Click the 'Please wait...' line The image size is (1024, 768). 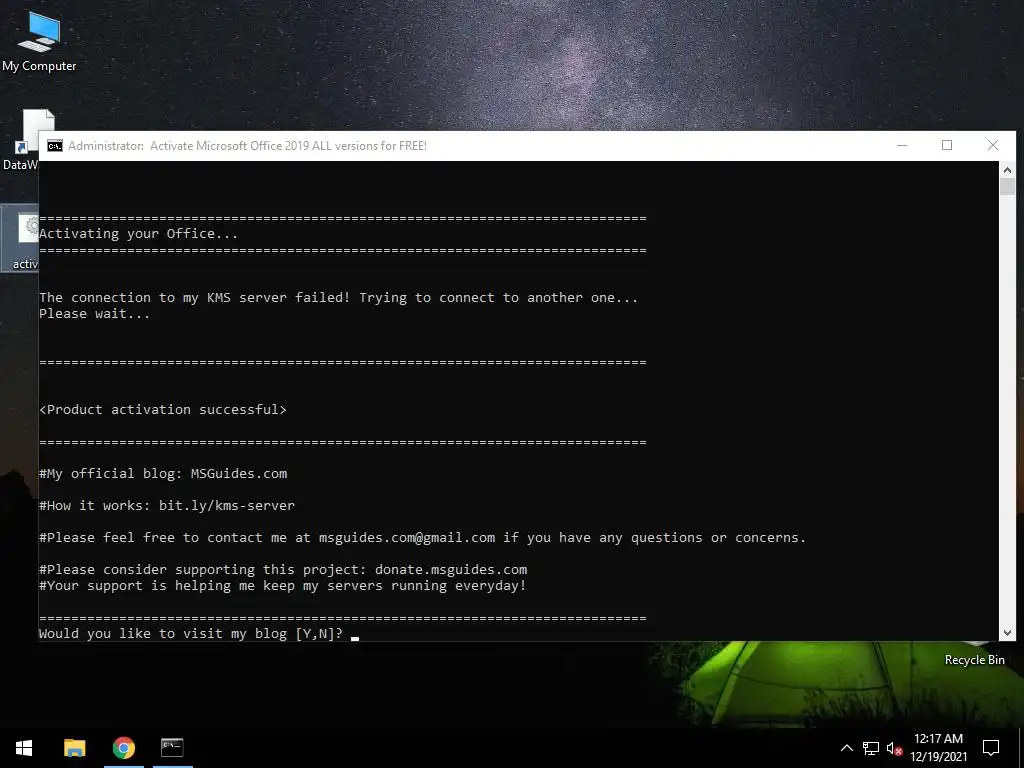pos(94,313)
